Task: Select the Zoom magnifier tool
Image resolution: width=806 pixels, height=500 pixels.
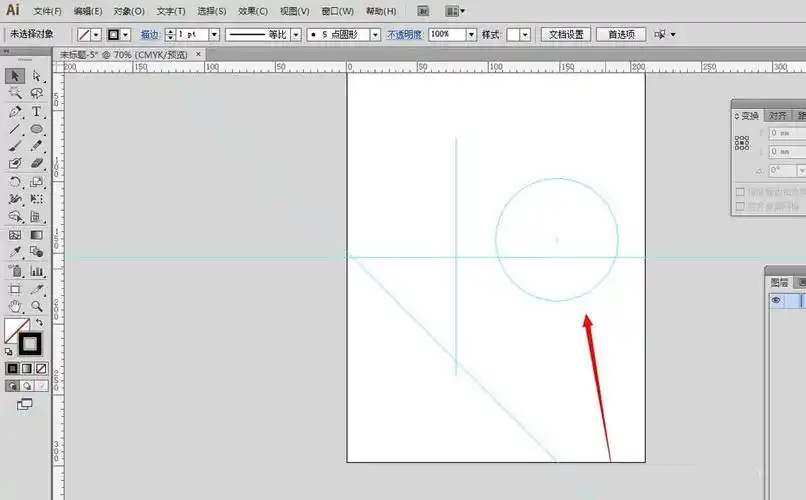Action: pyautogui.click(x=37, y=306)
